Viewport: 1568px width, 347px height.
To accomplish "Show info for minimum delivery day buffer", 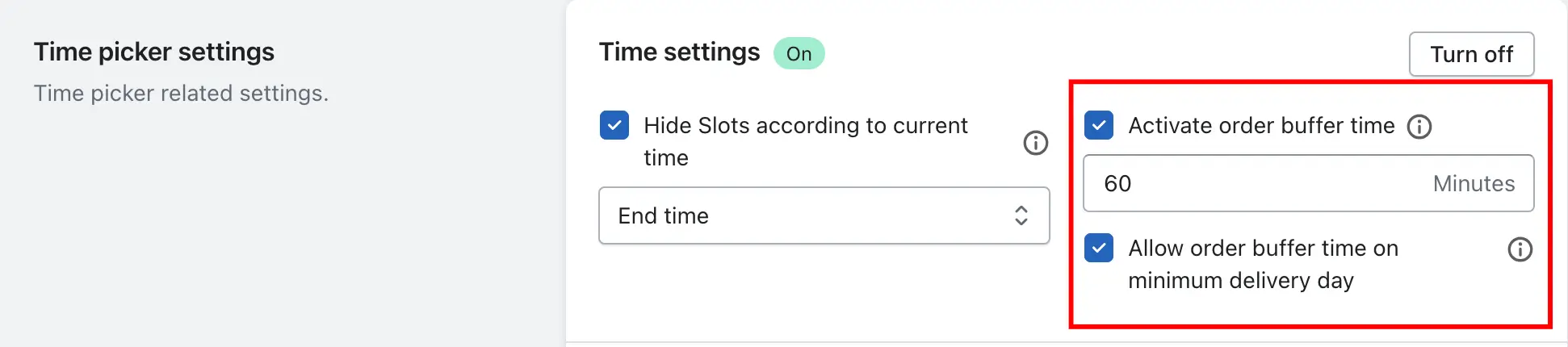I will (x=1520, y=249).
